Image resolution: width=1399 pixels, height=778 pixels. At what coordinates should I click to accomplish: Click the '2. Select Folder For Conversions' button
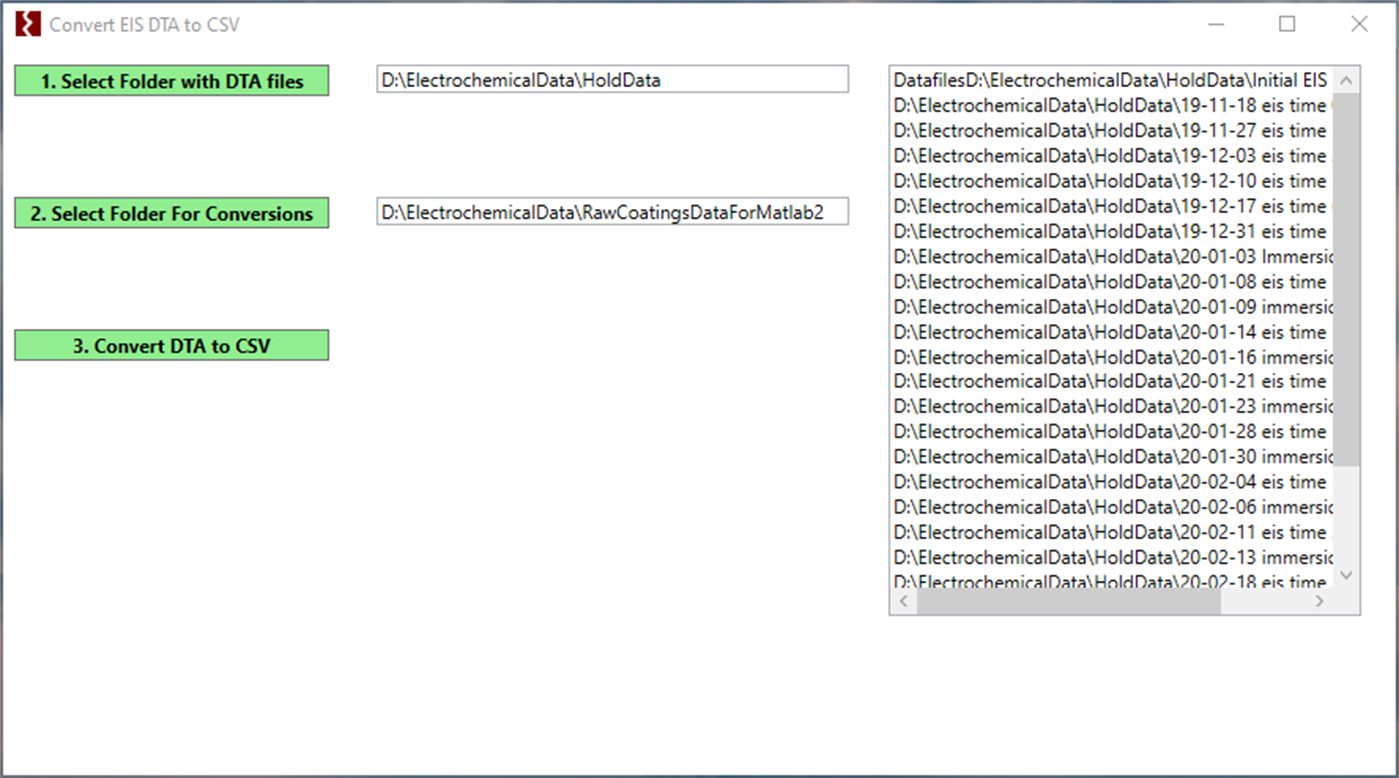(x=171, y=212)
